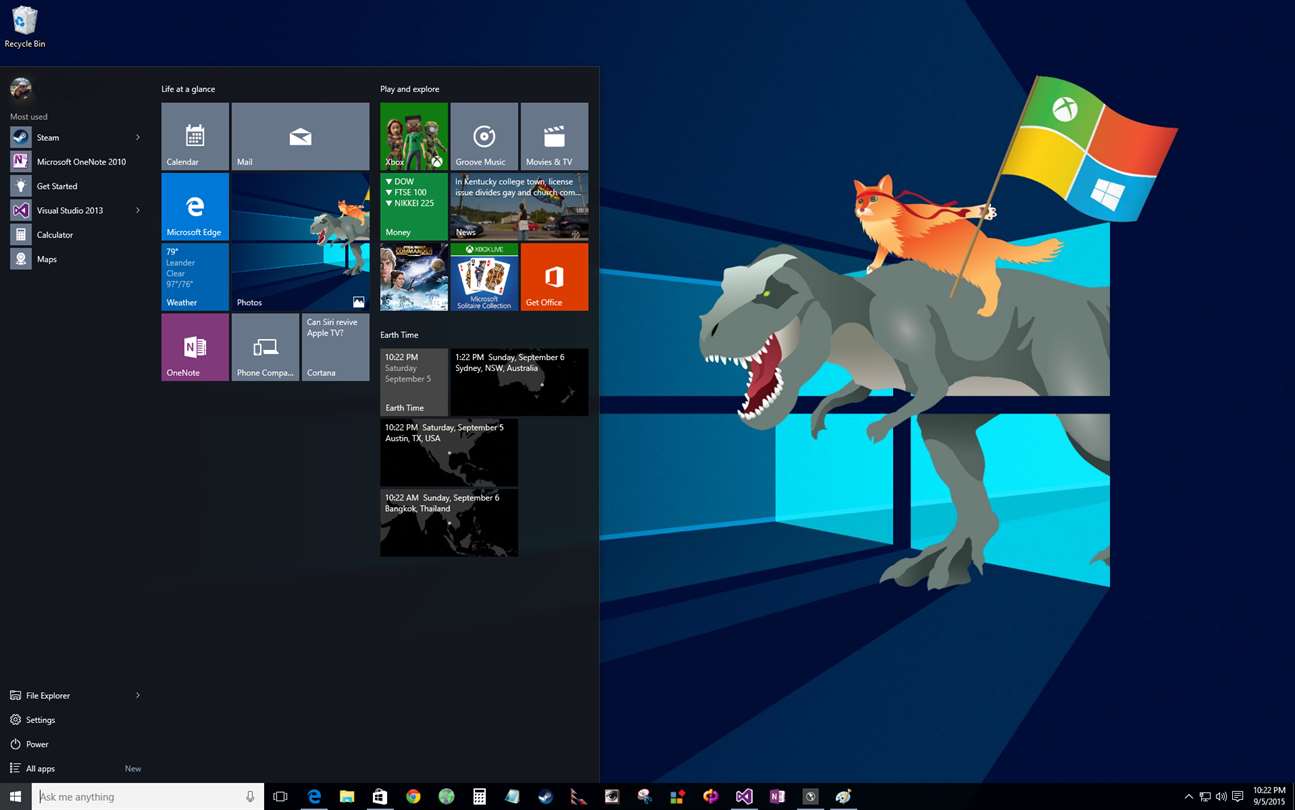Open Visual Studio 2013 from Most used
Screen dimensions: 1295x810
click(x=68, y=210)
